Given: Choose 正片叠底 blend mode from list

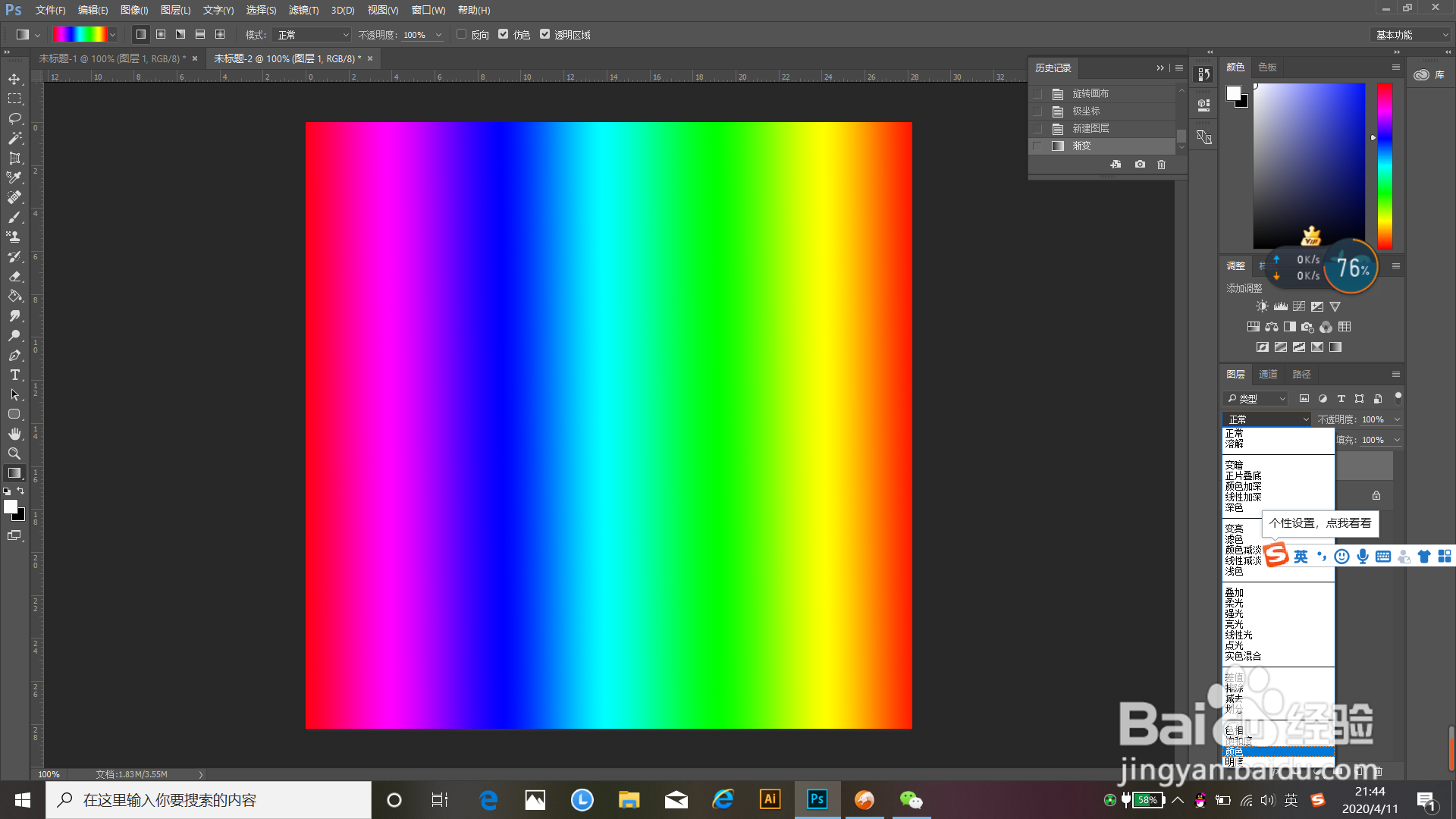Looking at the screenshot, I should 1243,475.
